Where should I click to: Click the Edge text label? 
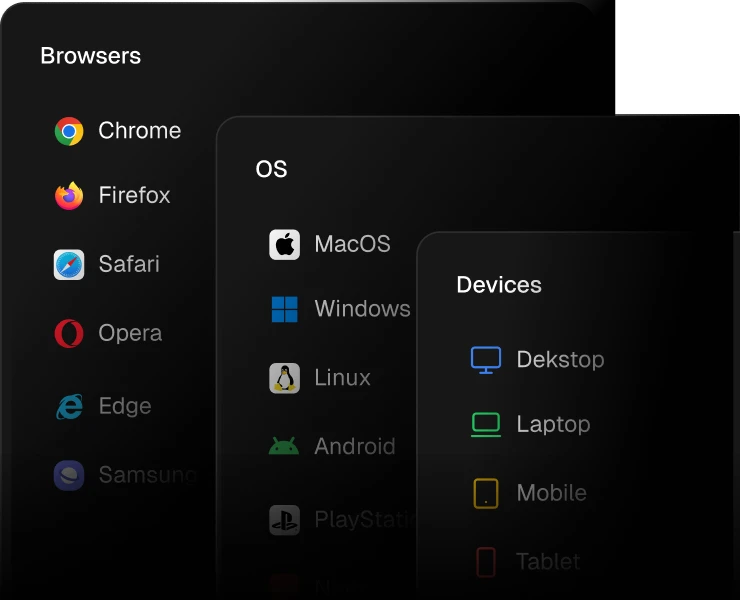[125, 406]
